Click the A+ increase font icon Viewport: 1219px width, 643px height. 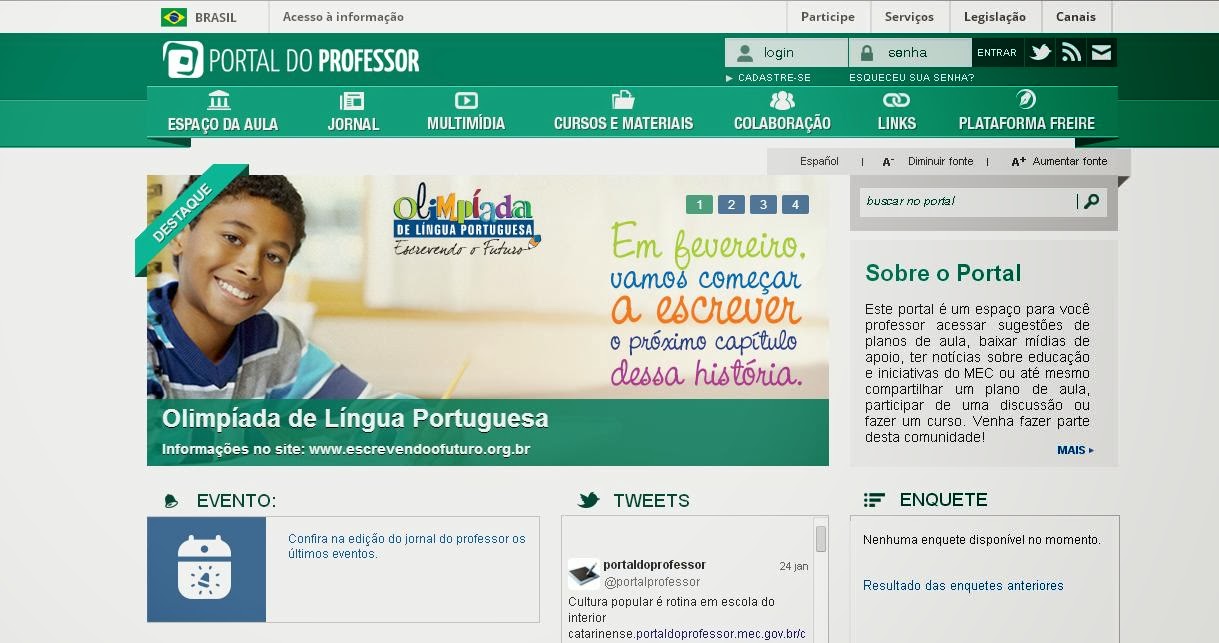1018,162
